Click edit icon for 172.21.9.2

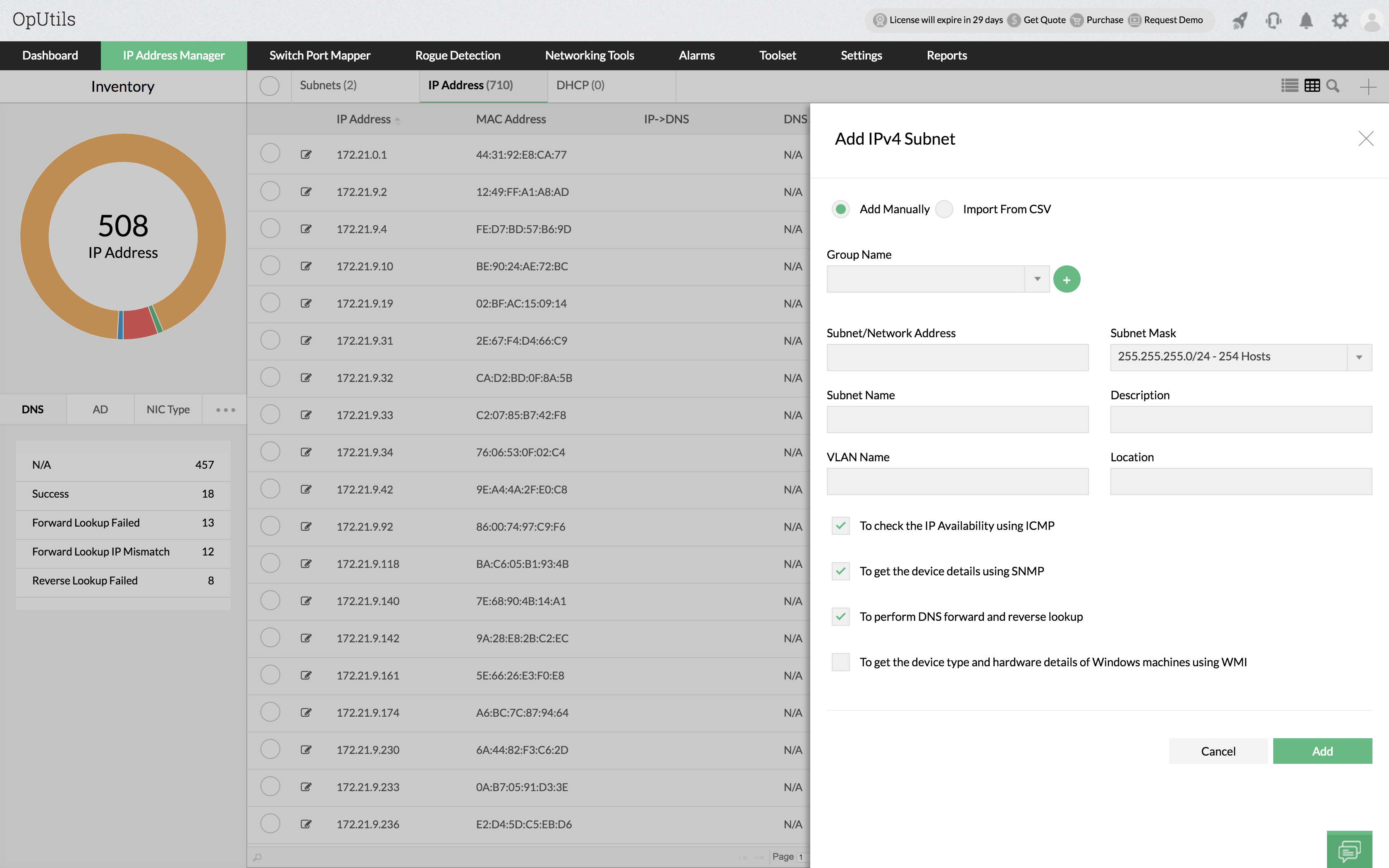[x=306, y=192]
